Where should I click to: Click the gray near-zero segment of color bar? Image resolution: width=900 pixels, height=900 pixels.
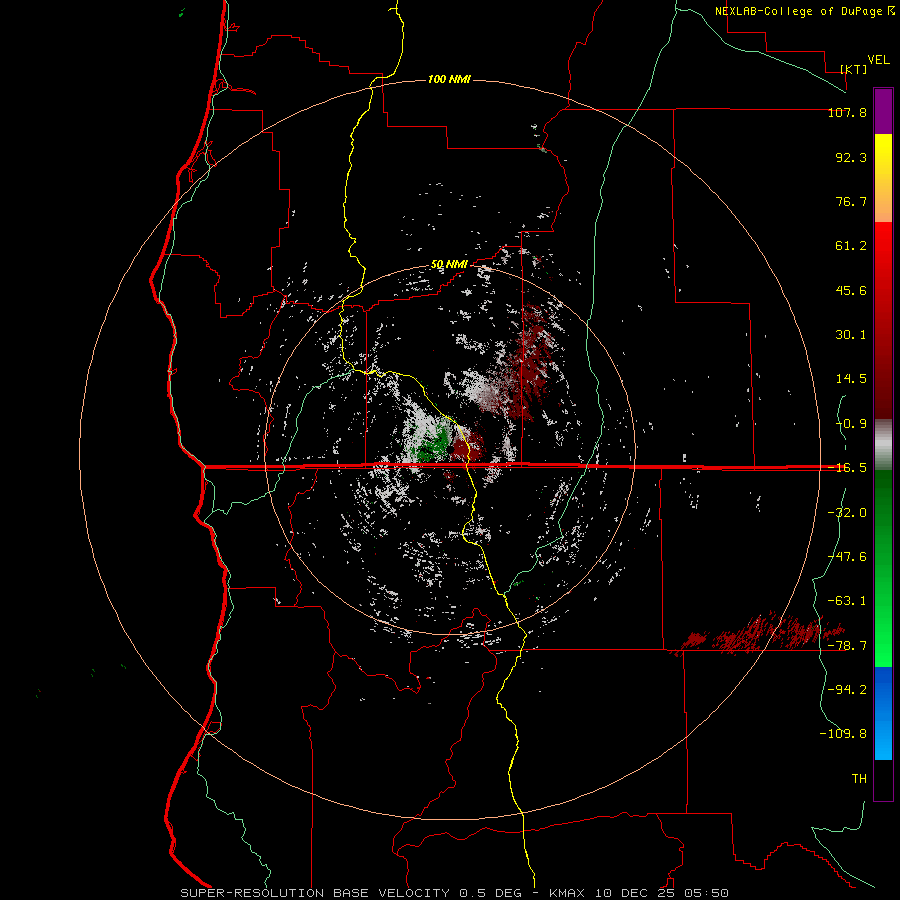883,444
